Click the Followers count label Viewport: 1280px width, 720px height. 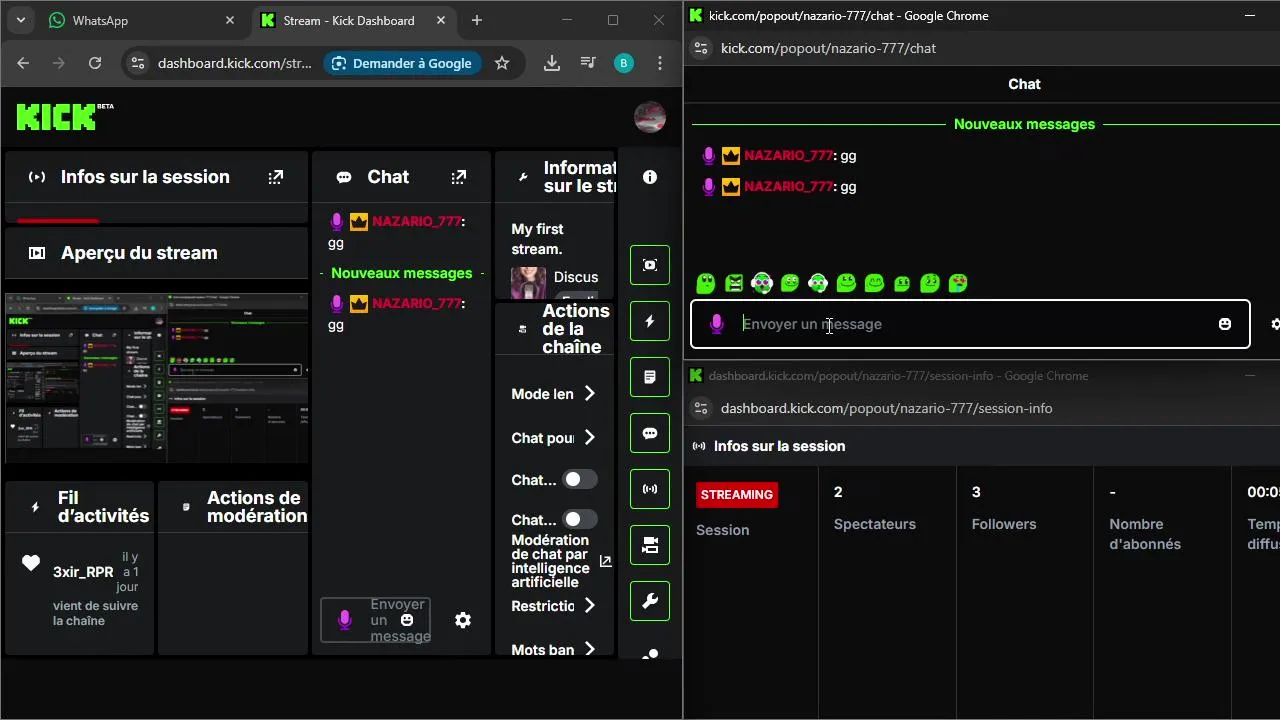pos(1004,524)
